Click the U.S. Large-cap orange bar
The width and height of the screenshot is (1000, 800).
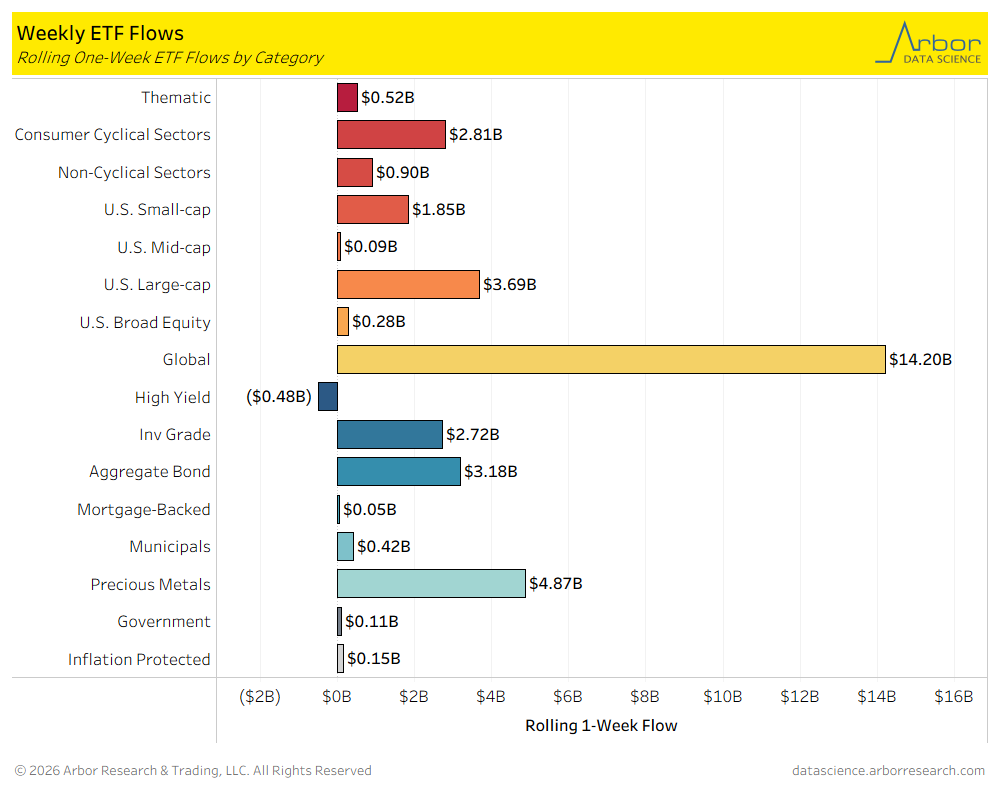coord(408,285)
